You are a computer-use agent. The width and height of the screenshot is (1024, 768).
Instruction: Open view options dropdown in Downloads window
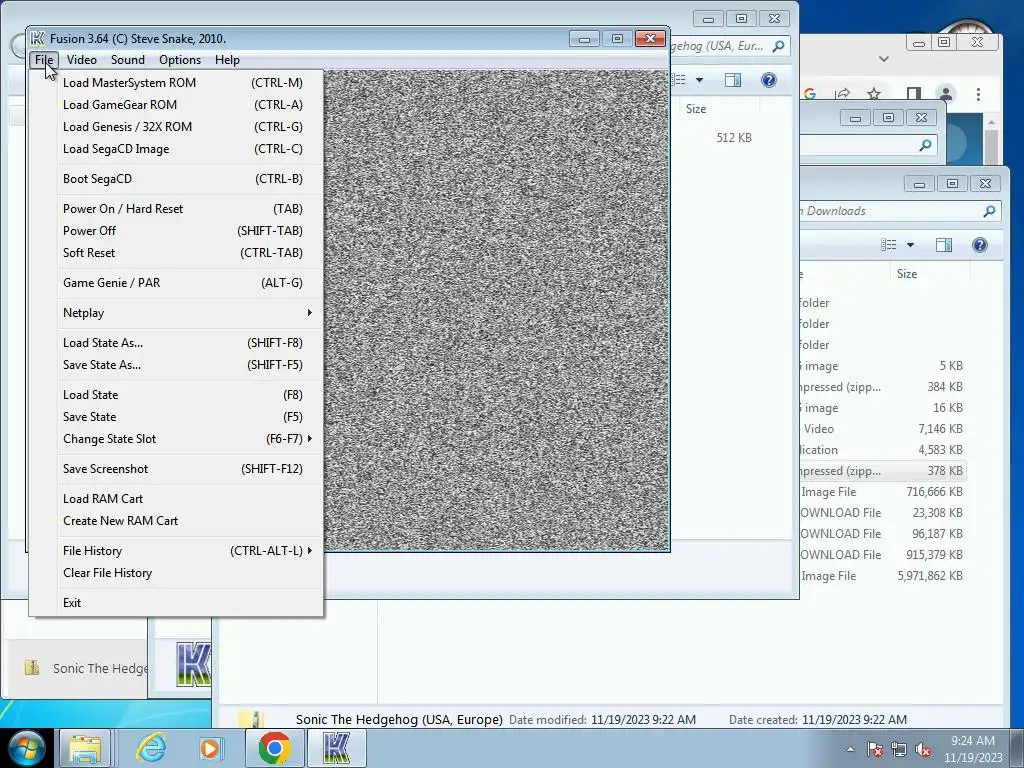pos(910,245)
